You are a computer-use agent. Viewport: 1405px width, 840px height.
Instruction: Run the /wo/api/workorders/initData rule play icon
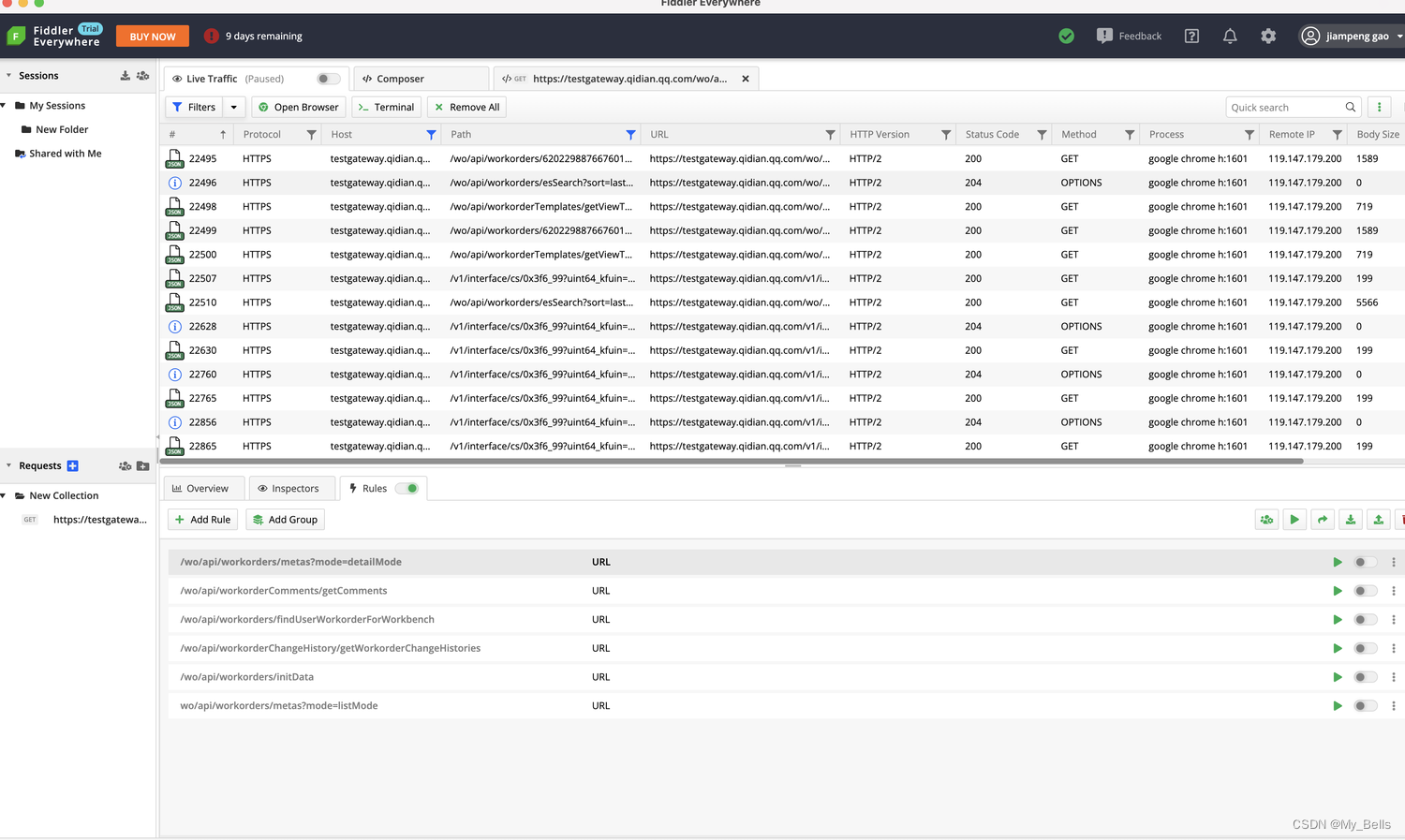1338,677
